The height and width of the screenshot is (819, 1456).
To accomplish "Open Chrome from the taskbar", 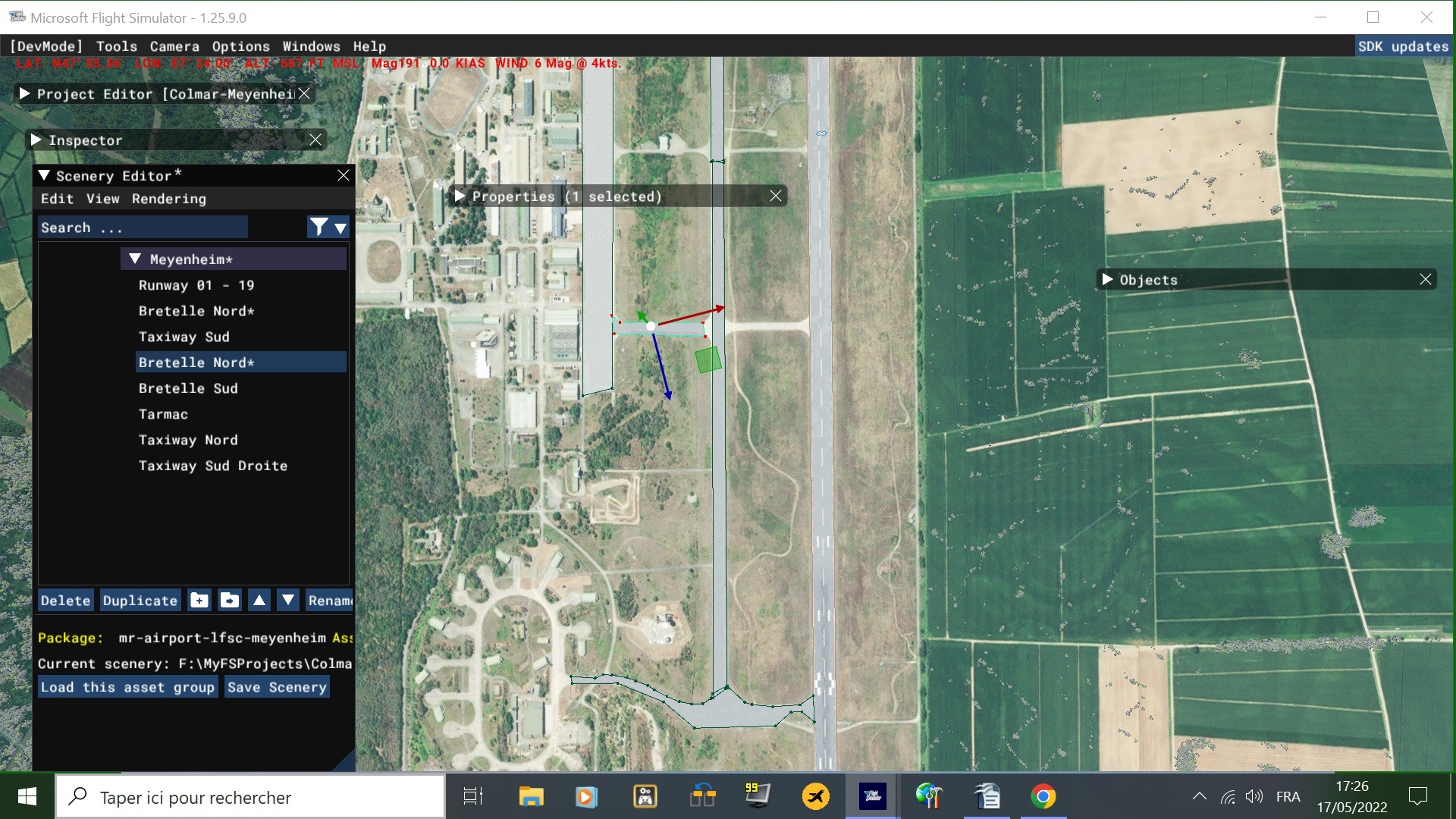I will tap(1043, 797).
